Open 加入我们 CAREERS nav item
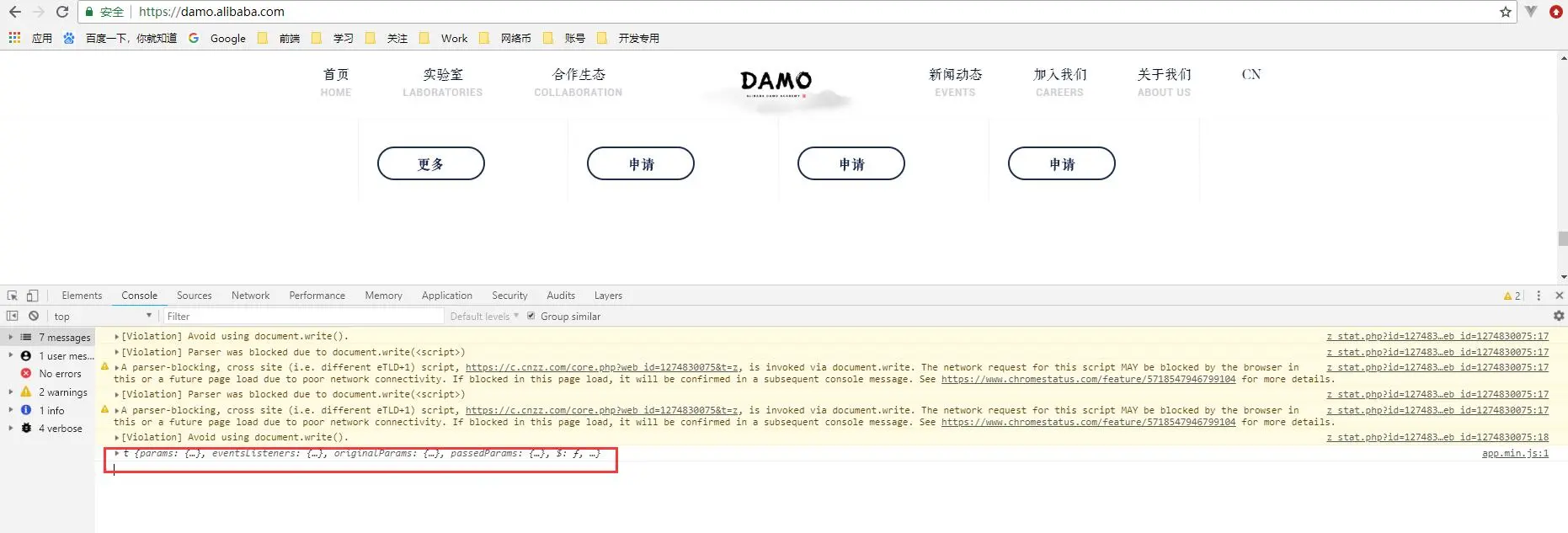1568x533 pixels. (1059, 83)
